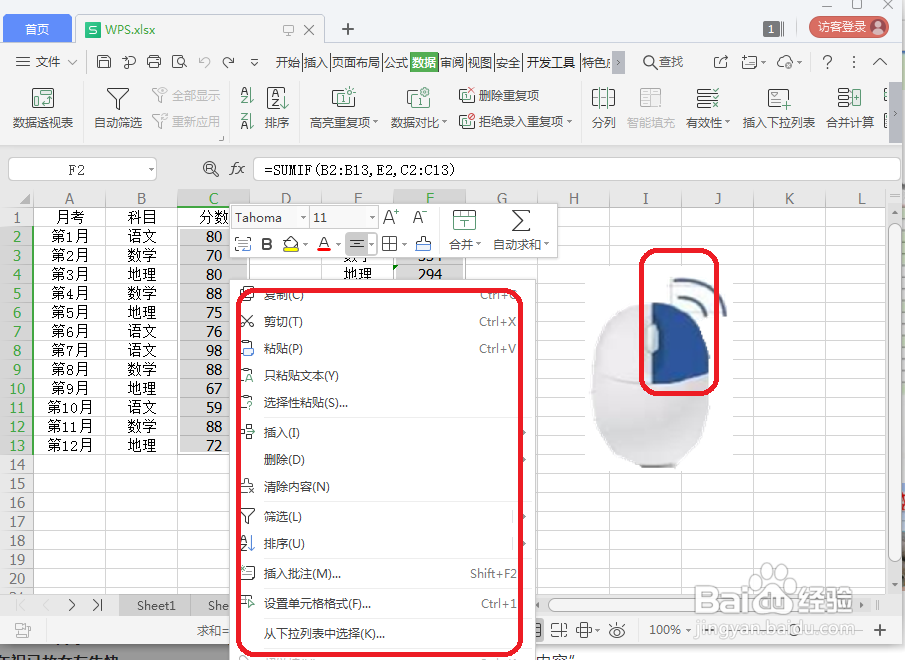Screen dimensions: 905x660
Task: Open the 文件 file menu dropdown
Action: tap(46, 62)
